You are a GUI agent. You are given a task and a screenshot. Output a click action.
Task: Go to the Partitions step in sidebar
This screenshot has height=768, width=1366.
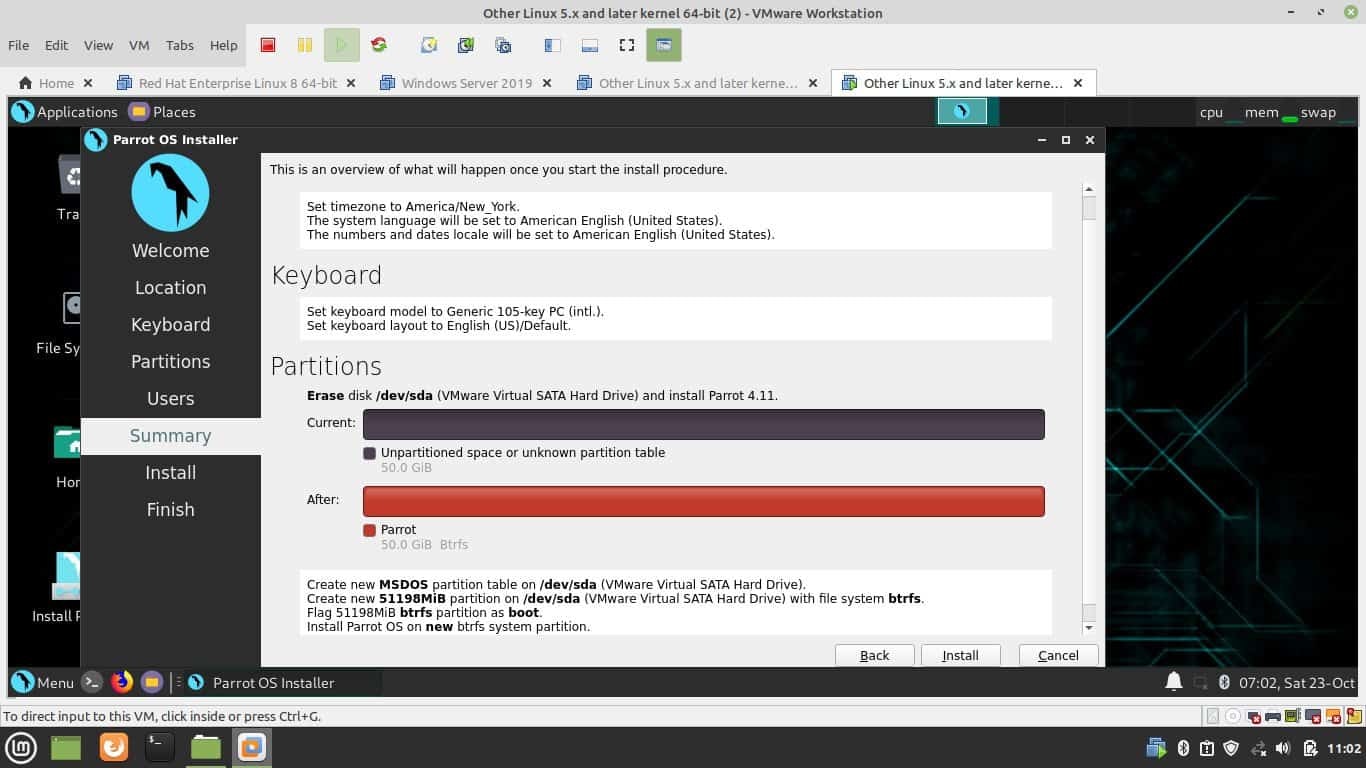[171, 361]
